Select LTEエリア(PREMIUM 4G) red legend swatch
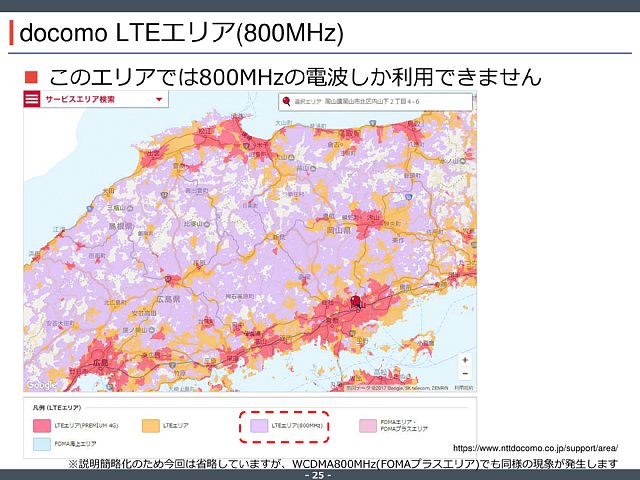Image resolution: width=640 pixels, height=480 pixels. 42,426
